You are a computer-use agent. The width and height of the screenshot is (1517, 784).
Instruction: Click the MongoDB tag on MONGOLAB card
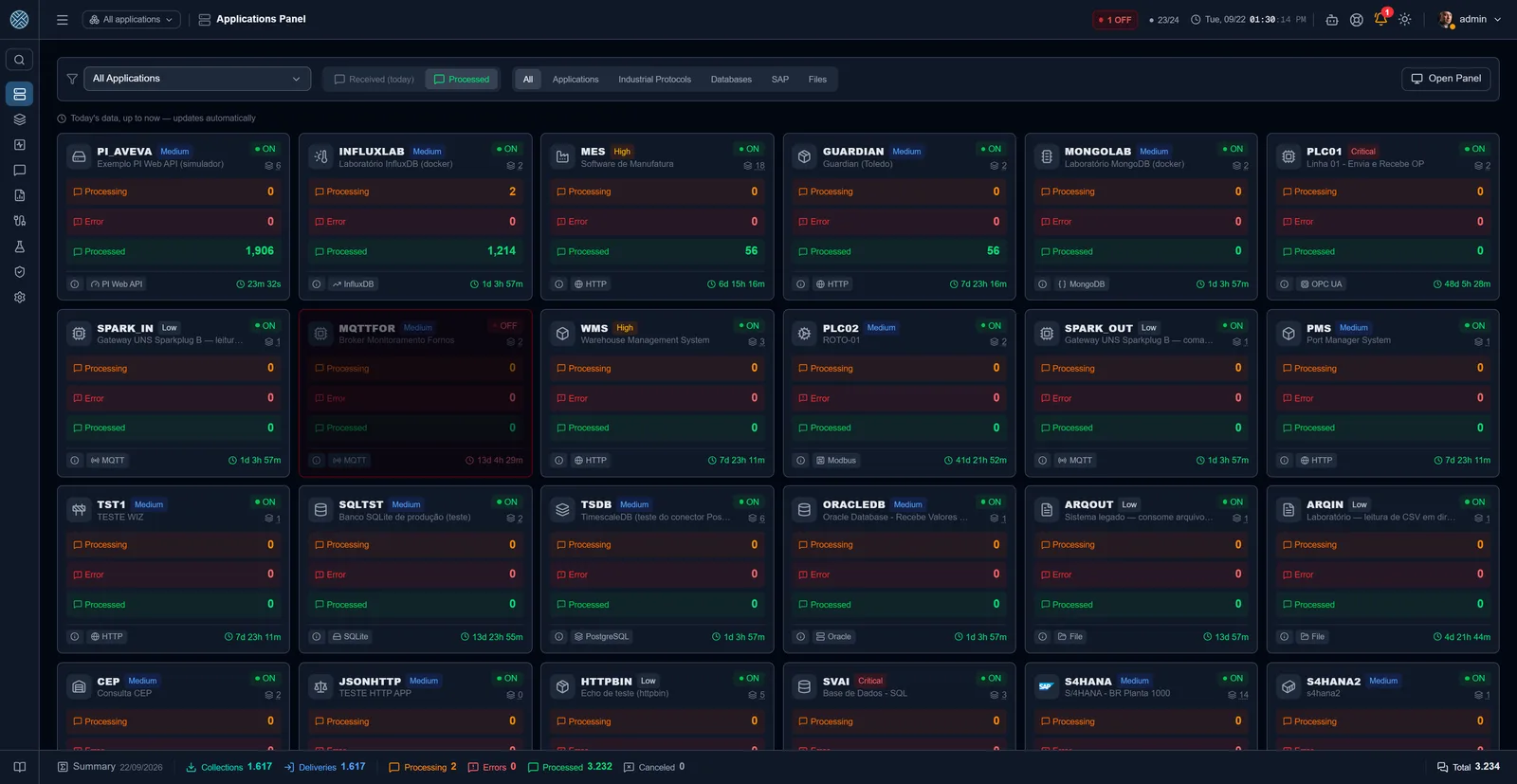(1082, 284)
